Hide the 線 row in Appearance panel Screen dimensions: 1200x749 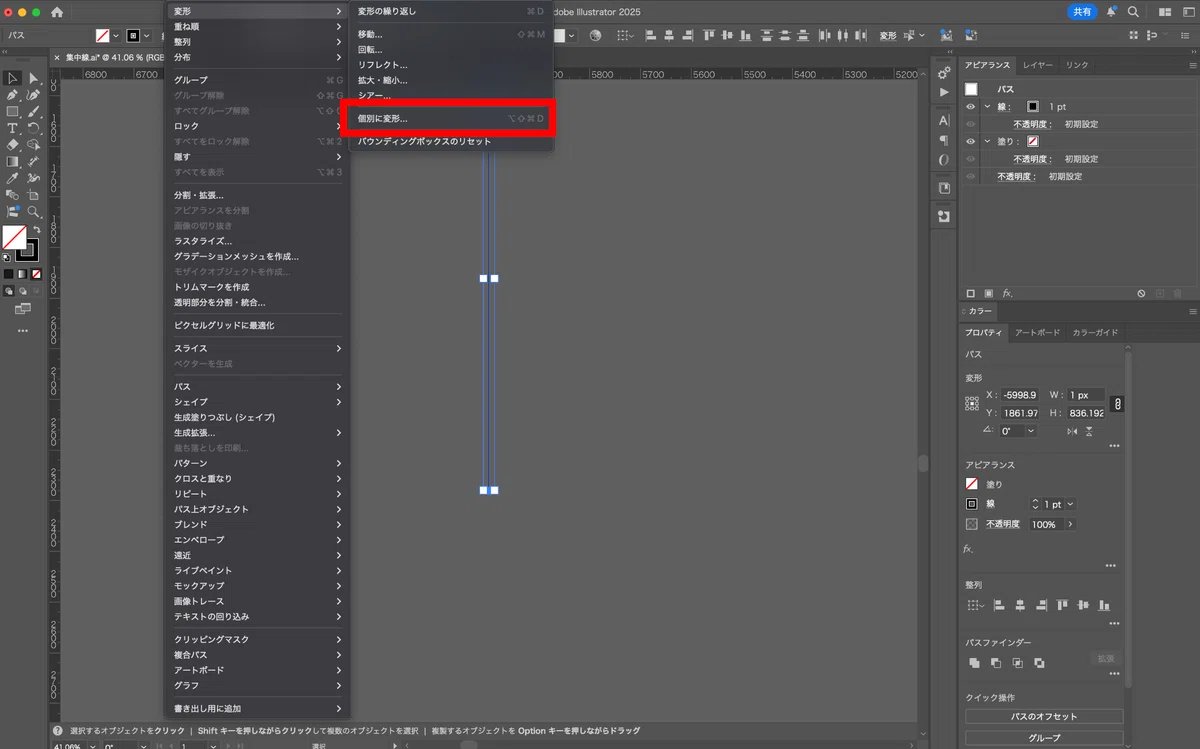tap(970, 107)
